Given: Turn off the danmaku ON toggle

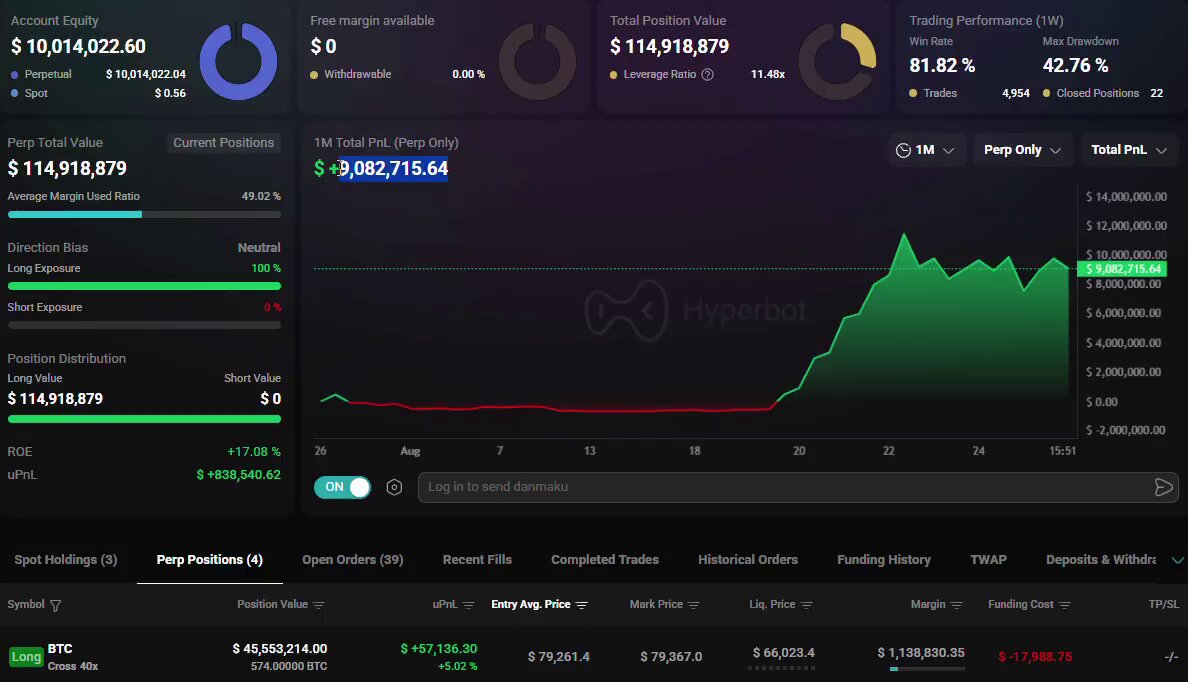Looking at the screenshot, I should 342,487.
